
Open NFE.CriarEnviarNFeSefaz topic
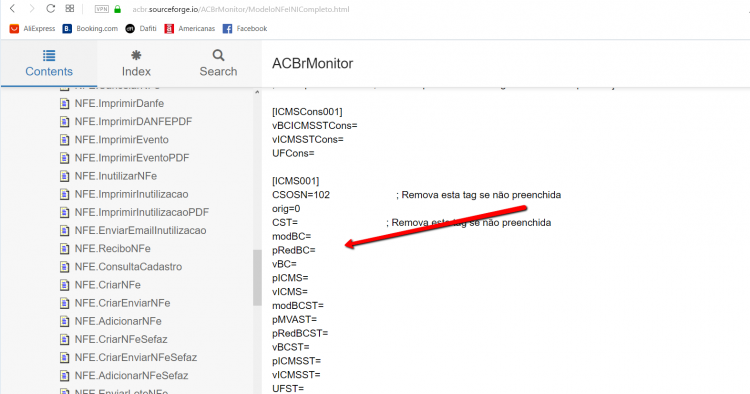coord(136,358)
